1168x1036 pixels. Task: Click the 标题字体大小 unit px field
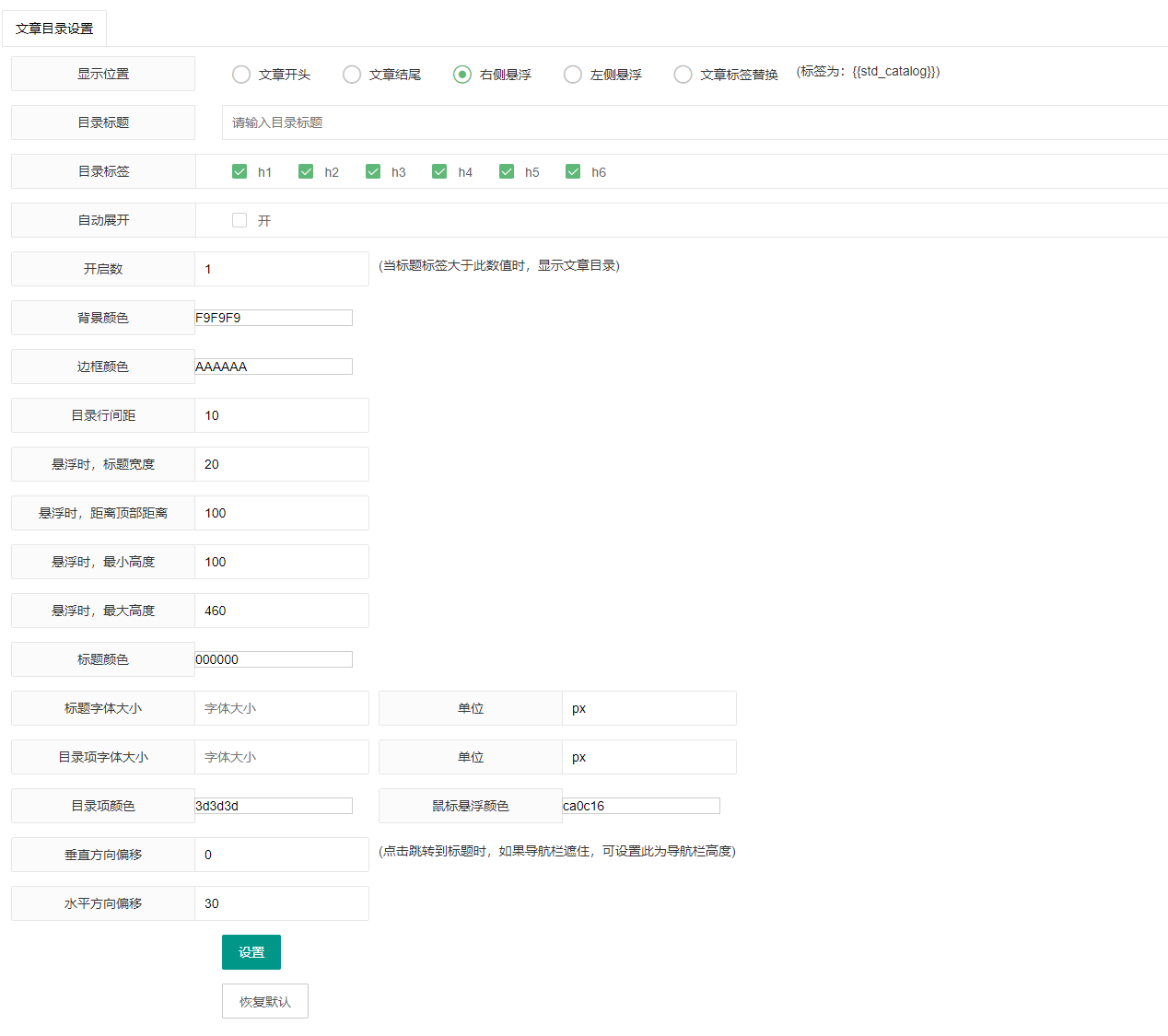(x=648, y=708)
